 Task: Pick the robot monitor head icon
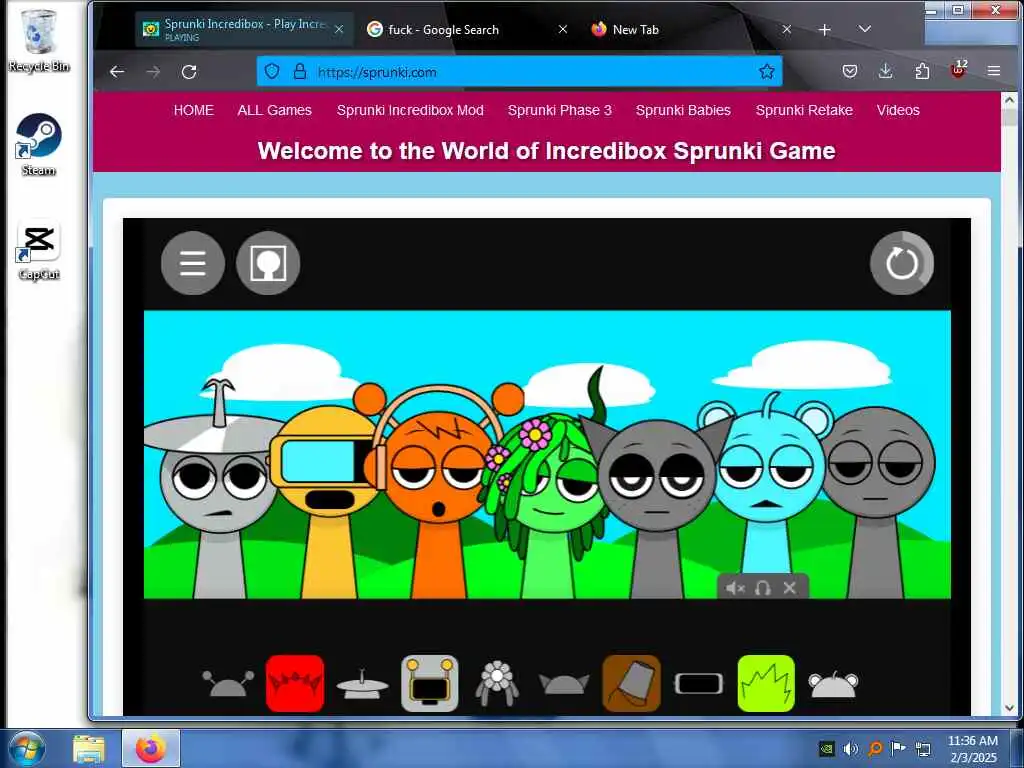(x=430, y=684)
